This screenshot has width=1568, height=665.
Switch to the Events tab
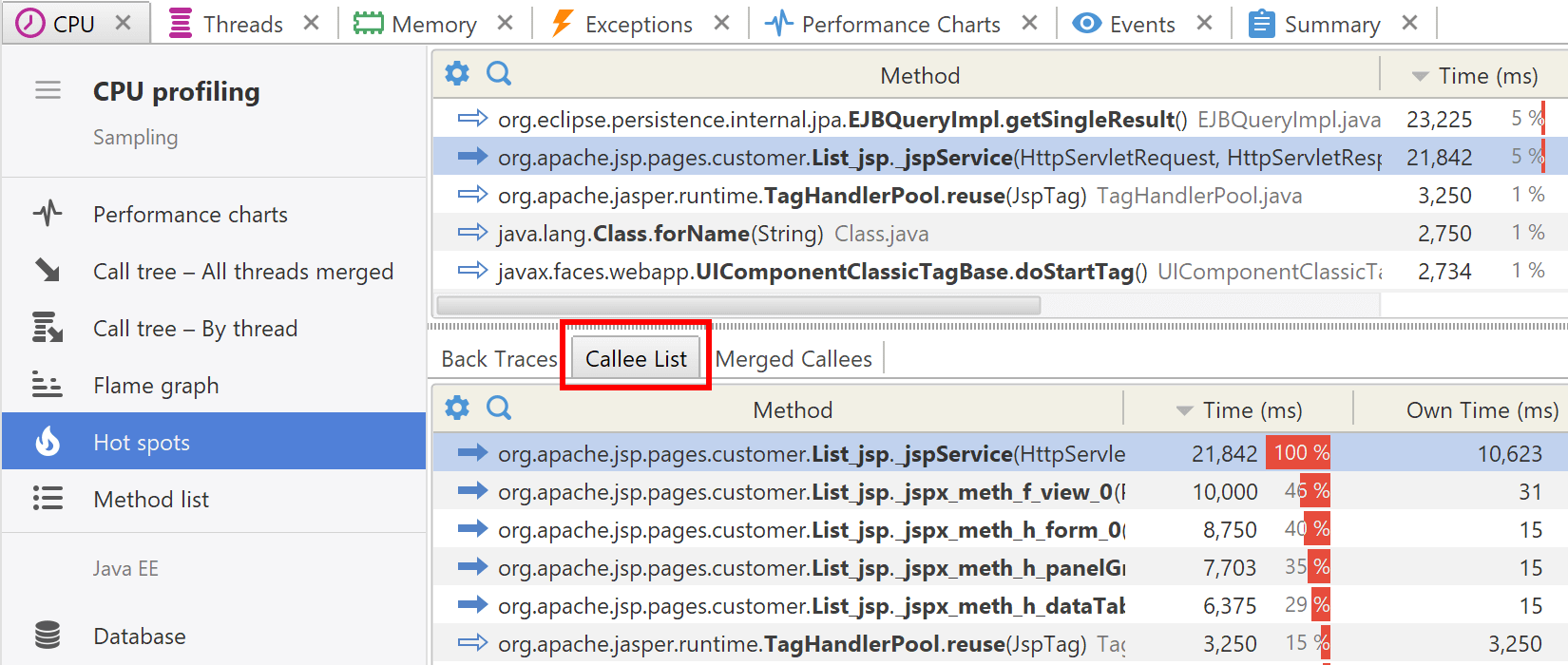(1142, 24)
